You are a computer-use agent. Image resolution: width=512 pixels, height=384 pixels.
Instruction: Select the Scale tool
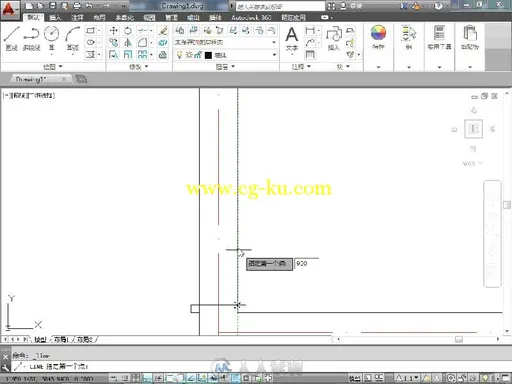click(x=128, y=55)
